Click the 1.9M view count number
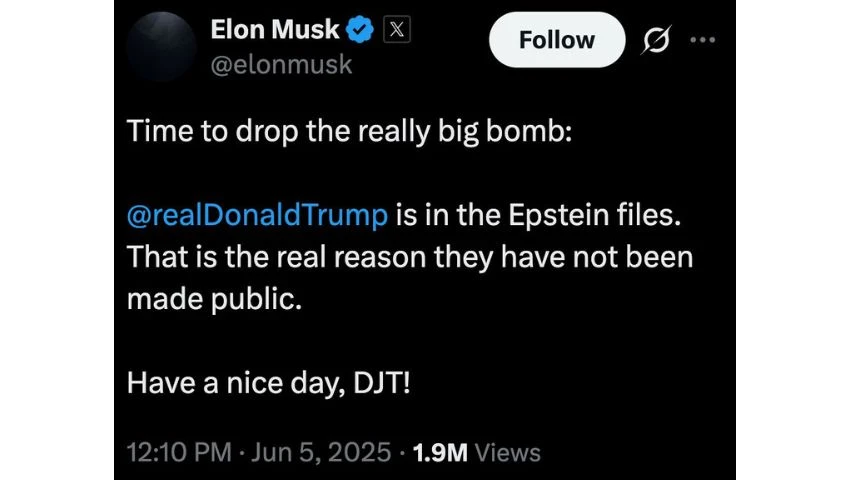Viewport: 850px width, 480px height. [439, 452]
